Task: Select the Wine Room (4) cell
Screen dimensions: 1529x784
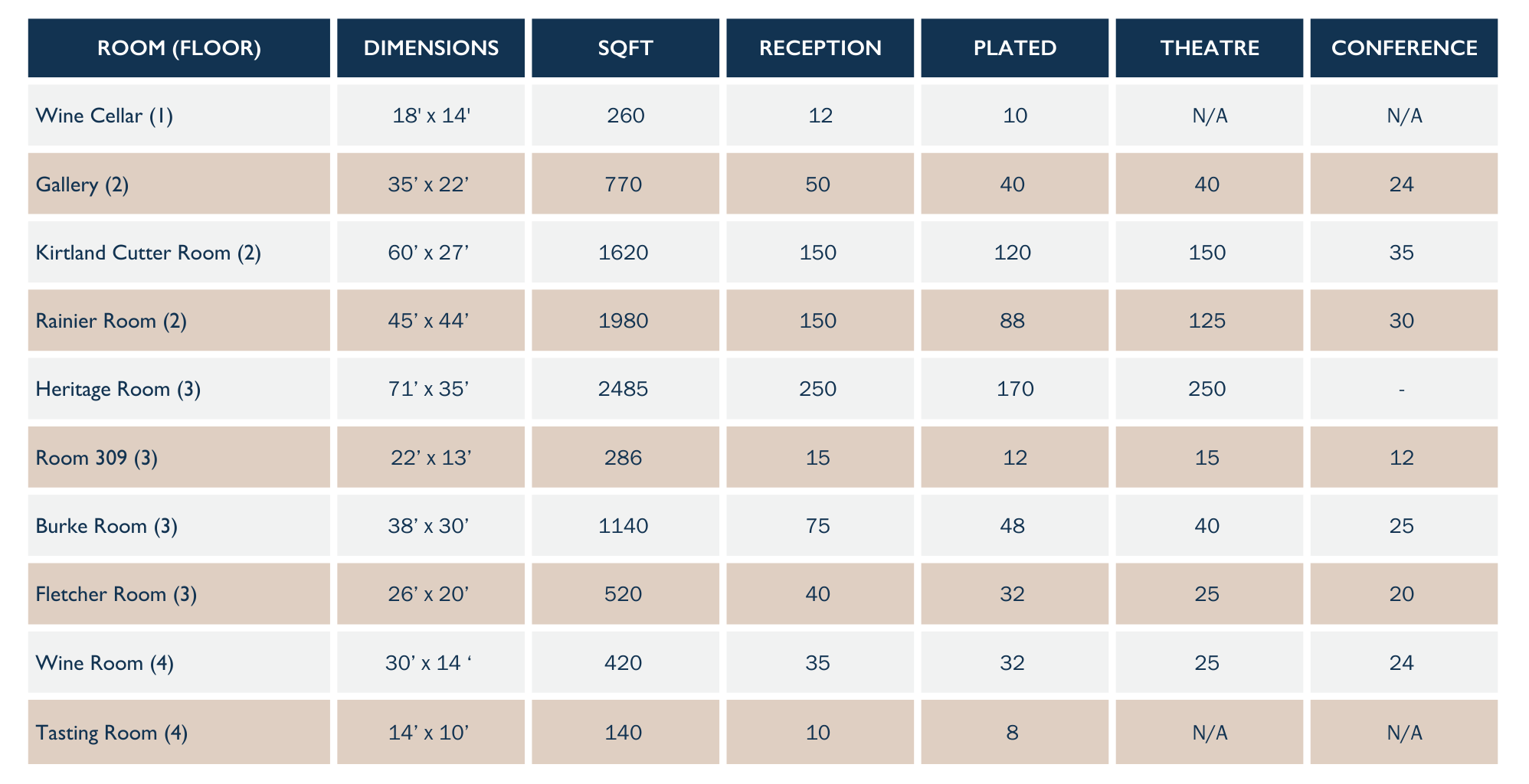Action: point(104,663)
